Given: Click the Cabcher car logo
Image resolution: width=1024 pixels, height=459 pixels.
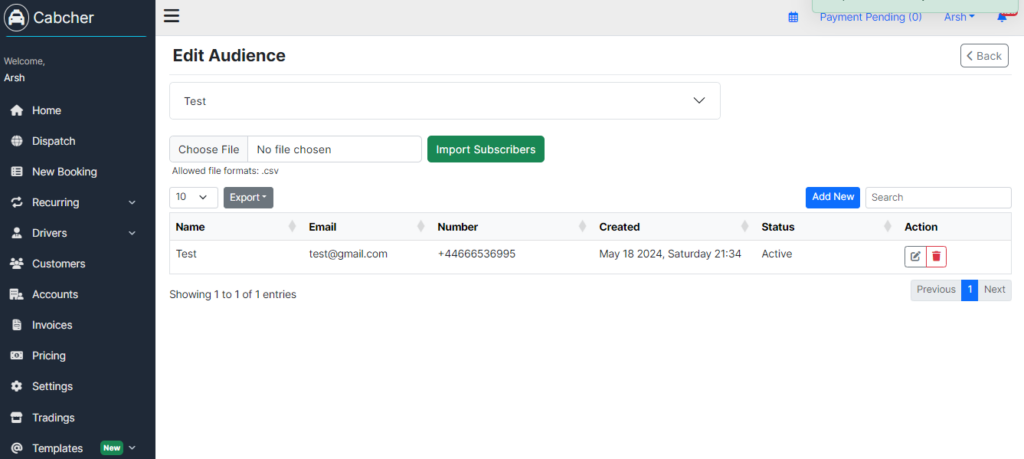Looking at the screenshot, I should tap(16, 18).
